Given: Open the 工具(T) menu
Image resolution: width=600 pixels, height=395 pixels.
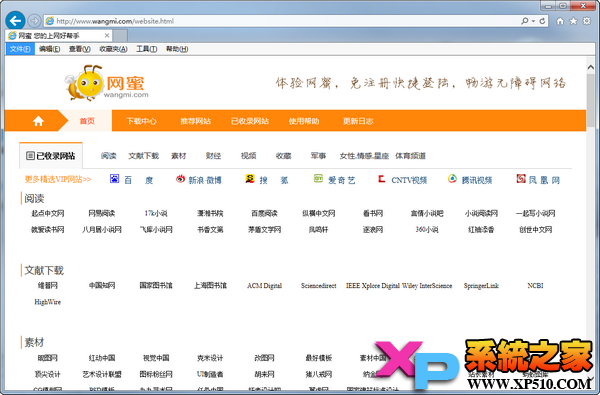Looking at the screenshot, I should (147, 49).
